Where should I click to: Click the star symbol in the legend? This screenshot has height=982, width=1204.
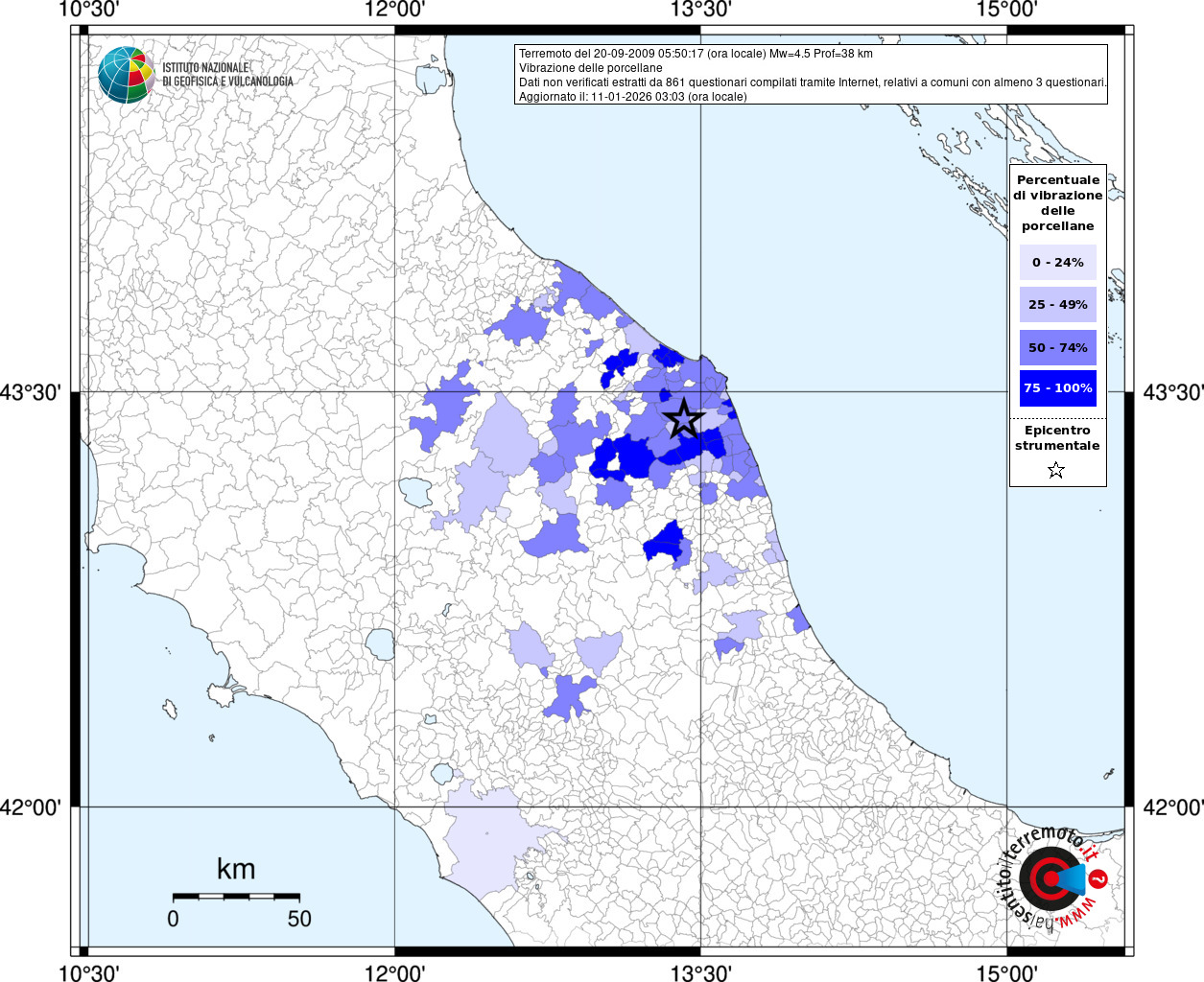click(1056, 470)
